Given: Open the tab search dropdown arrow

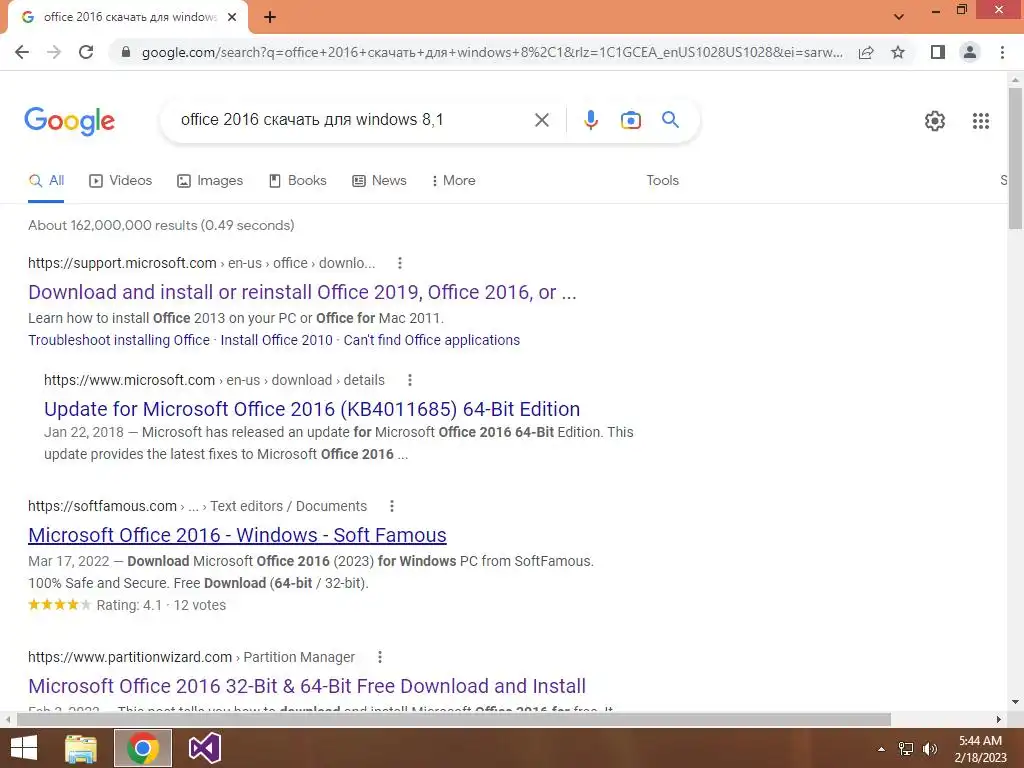Looking at the screenshot, I should [899, 17].
